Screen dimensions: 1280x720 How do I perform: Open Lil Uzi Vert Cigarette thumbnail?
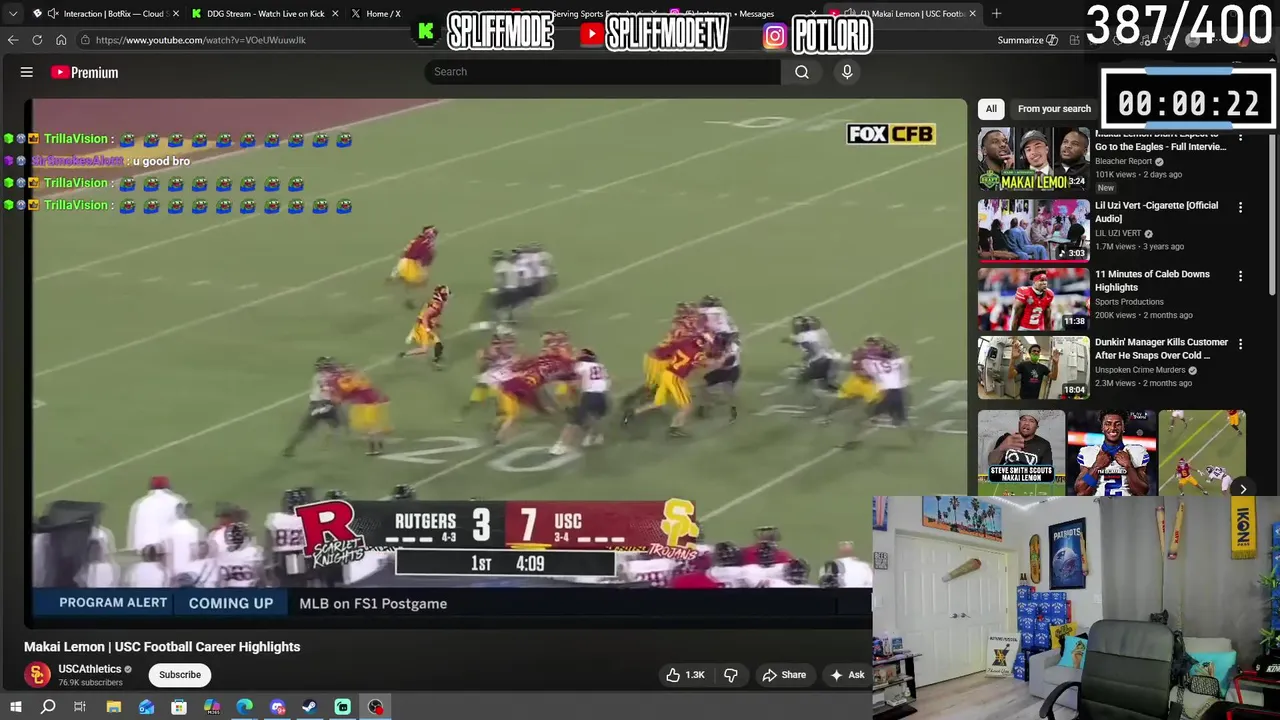click(x=1034, y=230)
